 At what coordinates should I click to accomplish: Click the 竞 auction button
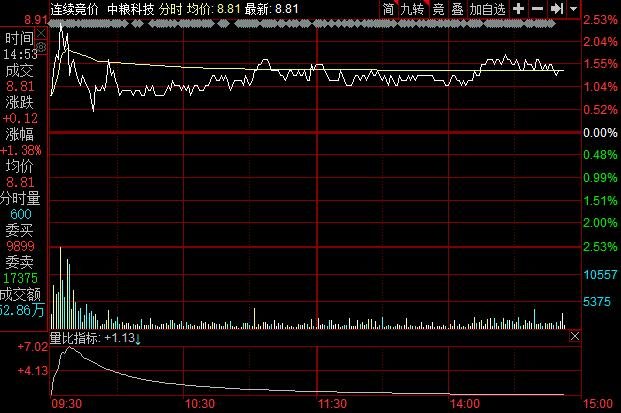click(x=438, y=9)
